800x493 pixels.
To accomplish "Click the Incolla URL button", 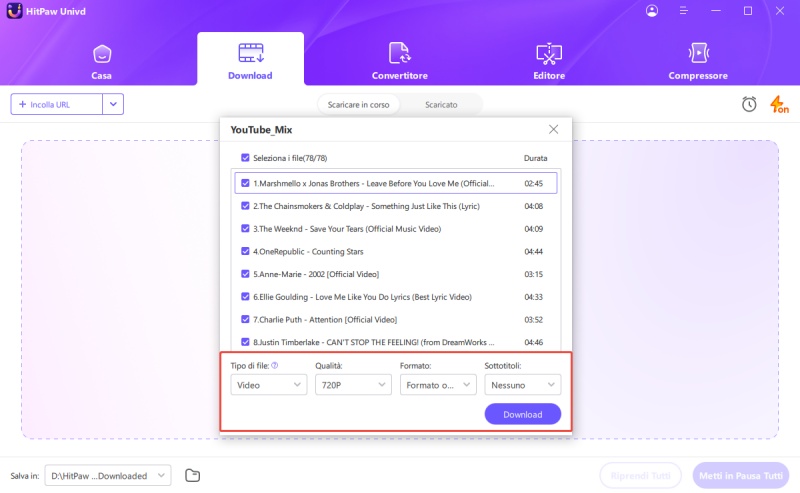I will pyautogui.click(x=56, y=104).
